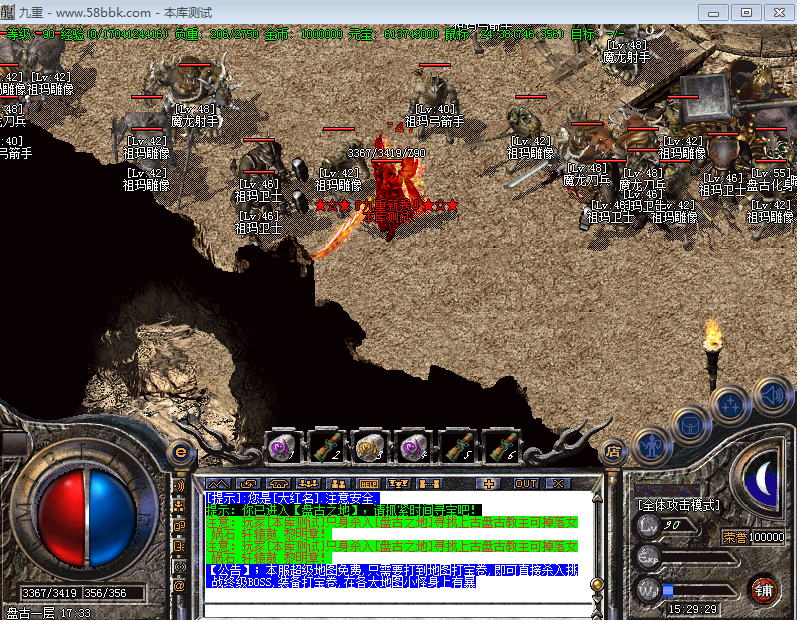Click the empty experience progress bar
The width and height of the screenshot is (797, 620).
[x=698, y=557]
